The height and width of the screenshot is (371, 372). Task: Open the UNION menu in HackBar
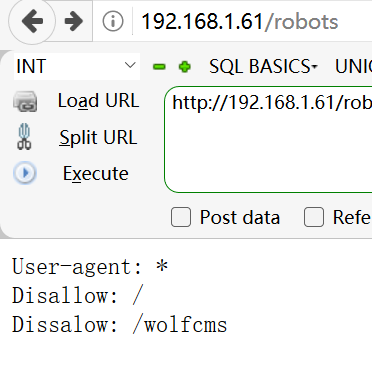[x=353, y=66]
